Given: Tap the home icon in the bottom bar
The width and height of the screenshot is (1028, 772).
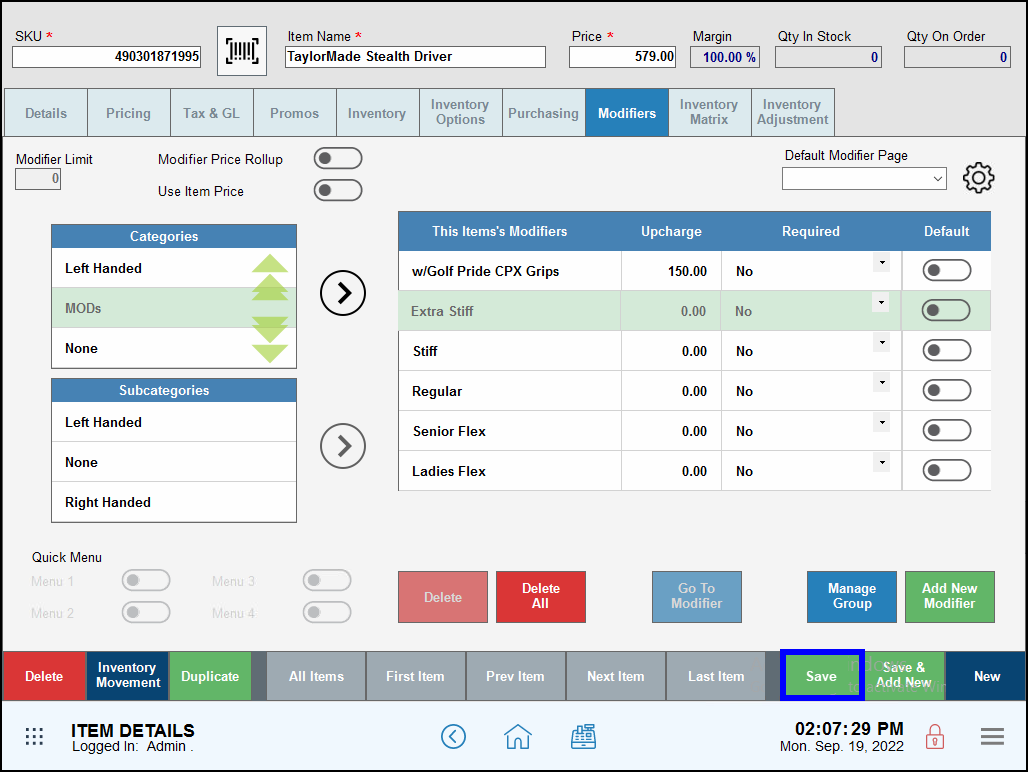Looking at the screenshot, I should point(518,736).
